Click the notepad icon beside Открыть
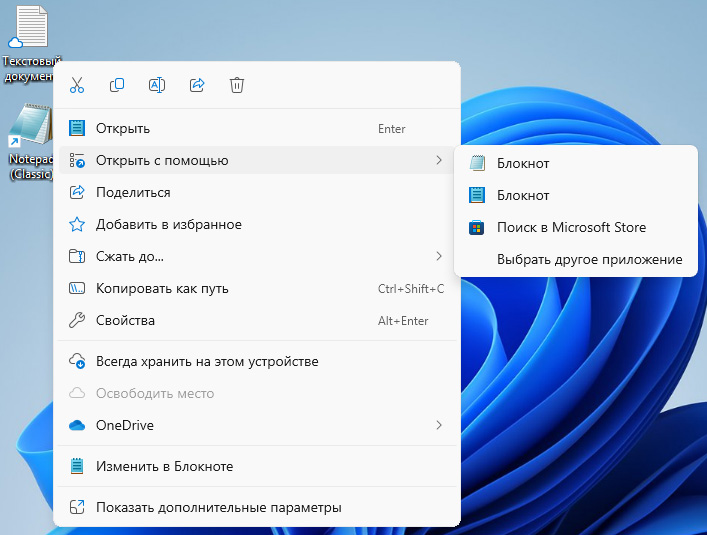 click(77, 128)
